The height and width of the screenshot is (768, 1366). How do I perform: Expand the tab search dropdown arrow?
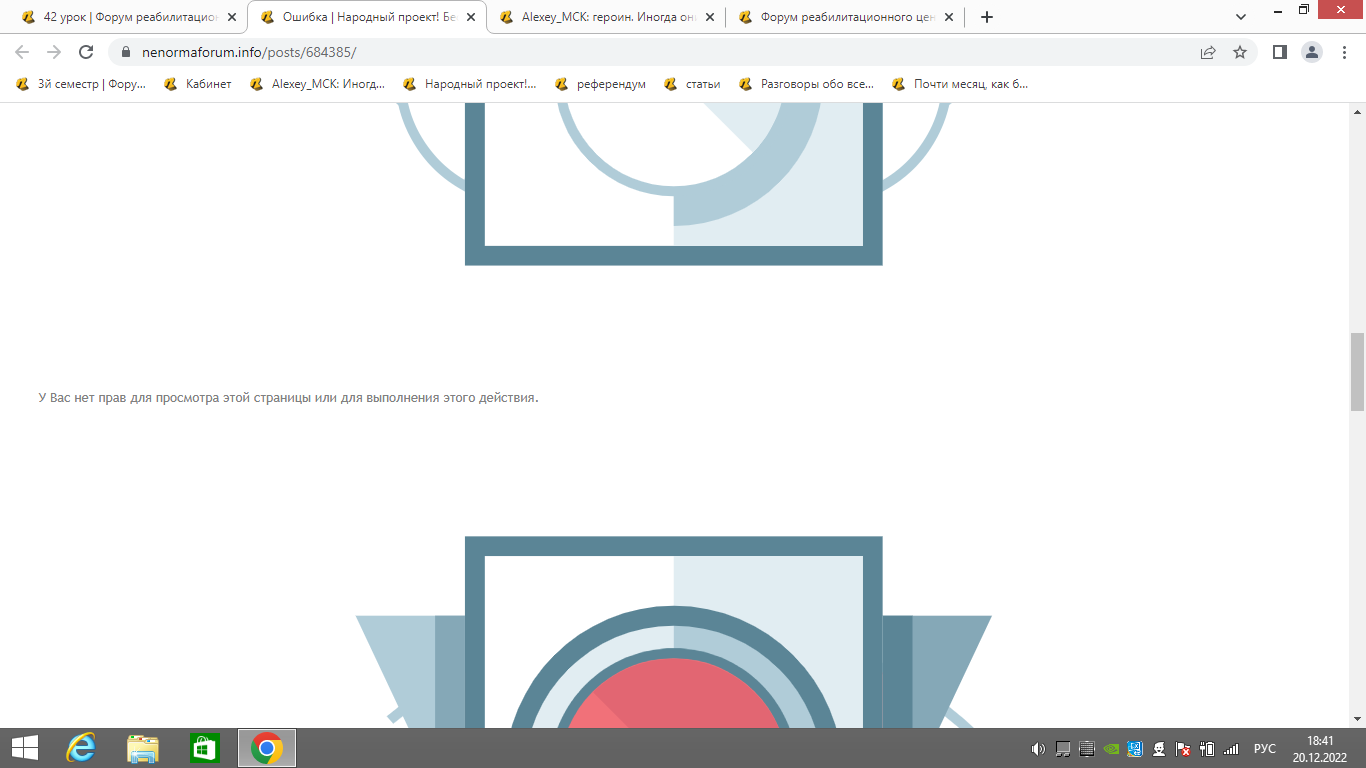[x=1241, y=17]
